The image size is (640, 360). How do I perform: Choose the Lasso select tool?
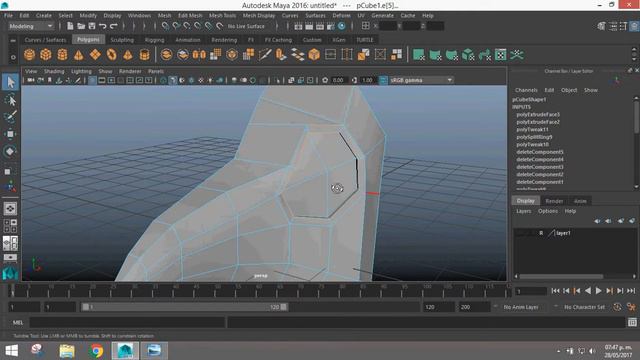click(x=10, y=100)
